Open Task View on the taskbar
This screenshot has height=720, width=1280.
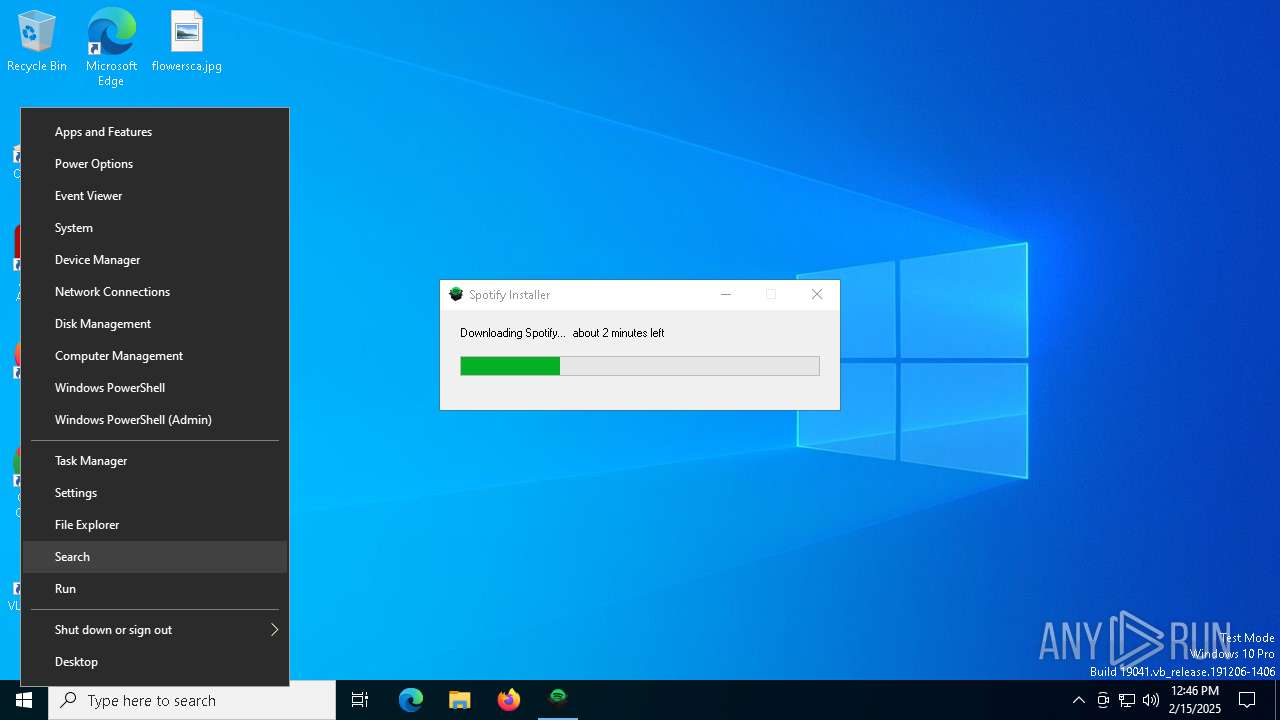click(360, 700)
